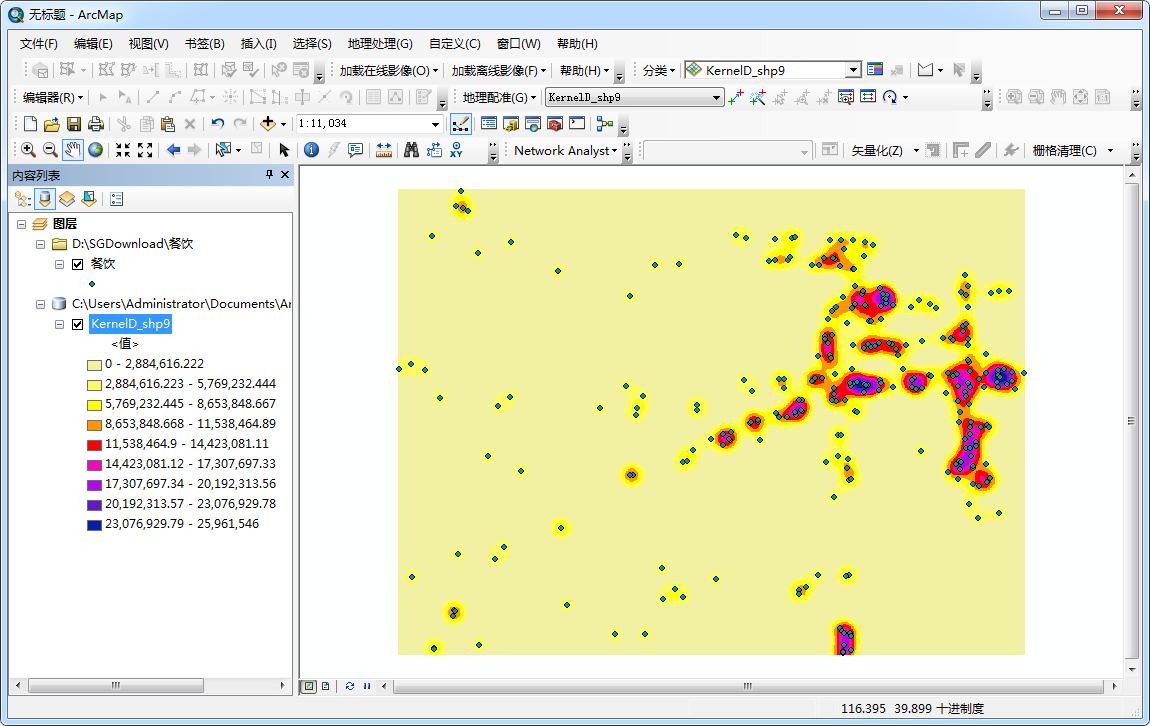Click the 内容列表 panel pin toggle
Image resolution: width=1150 pixels, height=726 pixels.
268,175
